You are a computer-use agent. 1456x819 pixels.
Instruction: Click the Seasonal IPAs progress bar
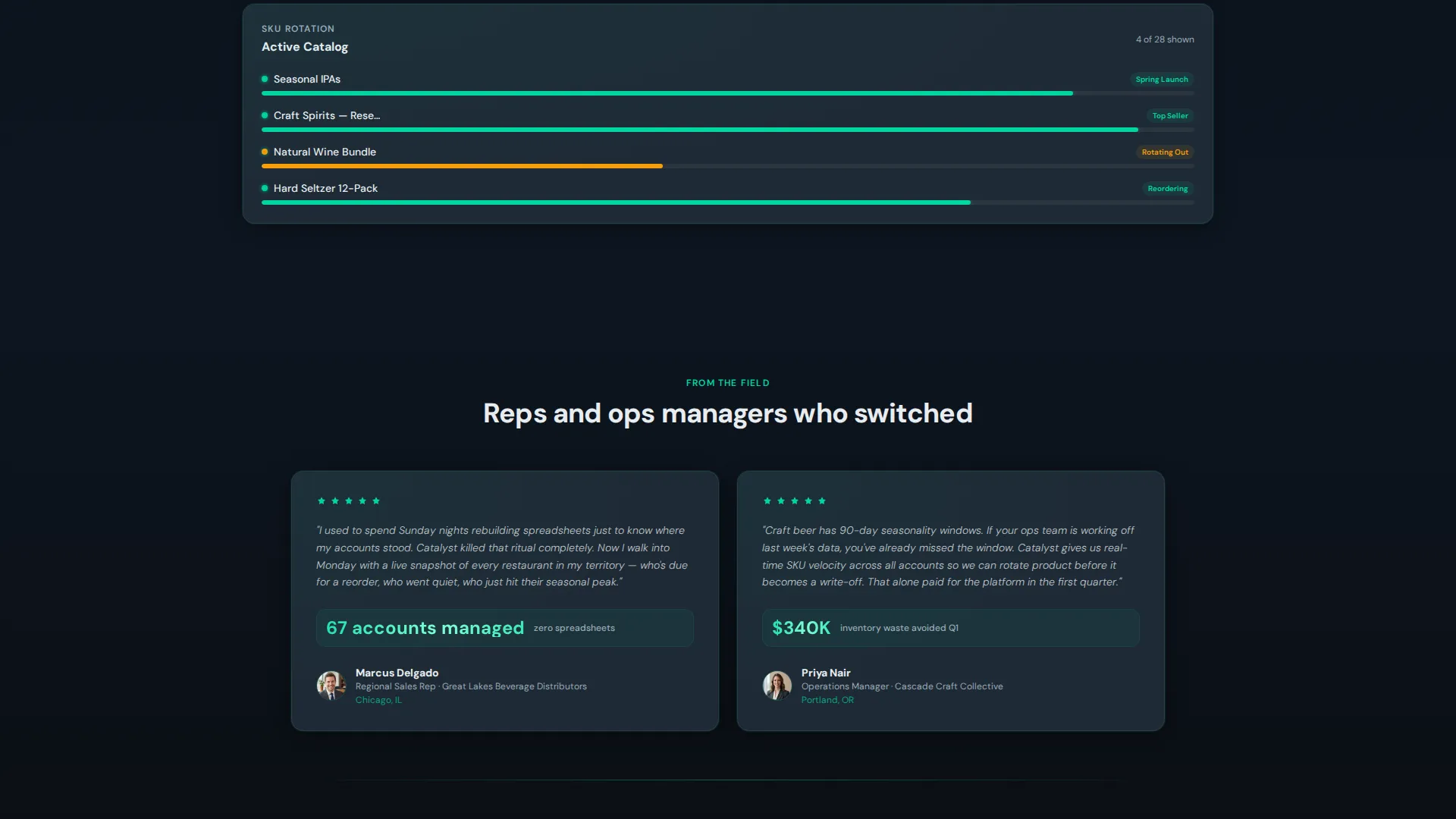[x=728, y=93]
